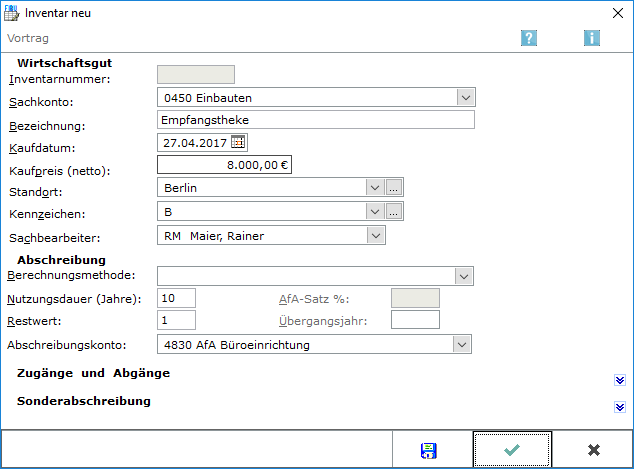Click the Nutzungsdauer field showing 10
The image size is (634, 469).
pos(176,298)
